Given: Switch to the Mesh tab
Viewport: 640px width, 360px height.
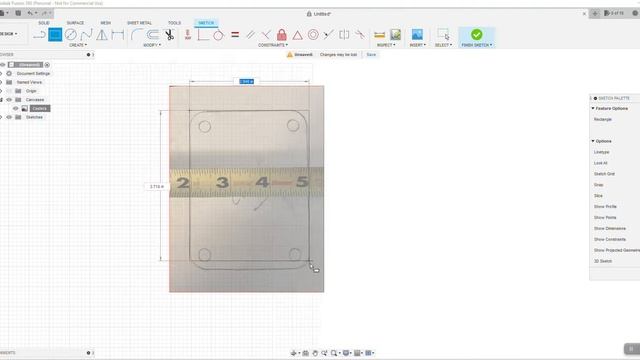Looking at the screenshot, I should point(105,23).
